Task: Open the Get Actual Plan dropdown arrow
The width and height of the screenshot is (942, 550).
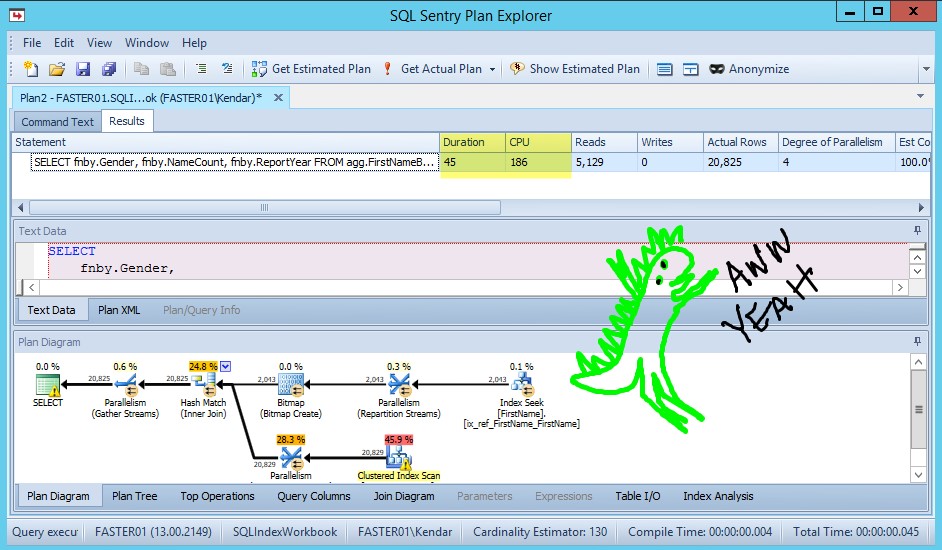Action: coord(492,70)
